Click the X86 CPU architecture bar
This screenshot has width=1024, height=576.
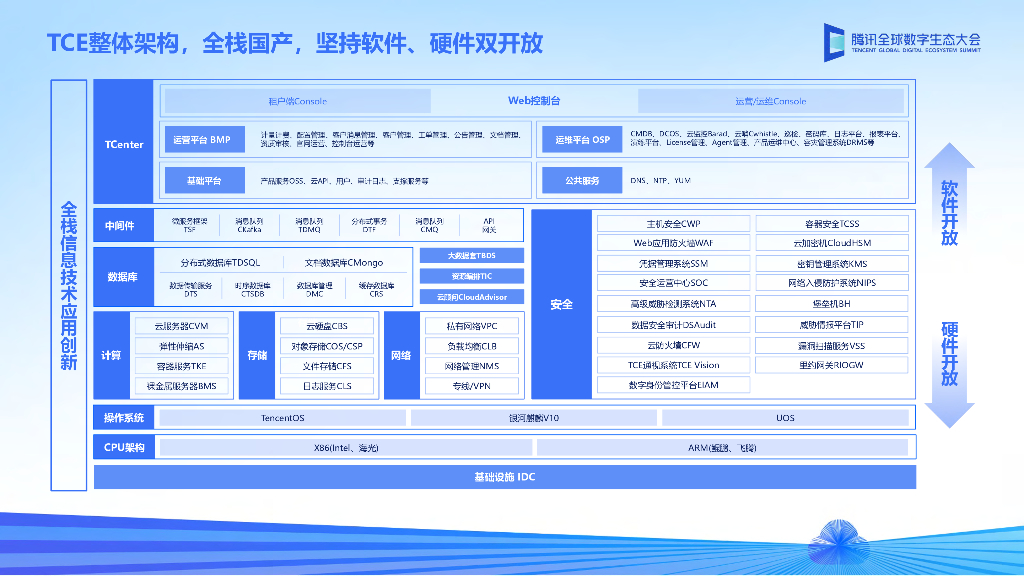pos(346,448)
